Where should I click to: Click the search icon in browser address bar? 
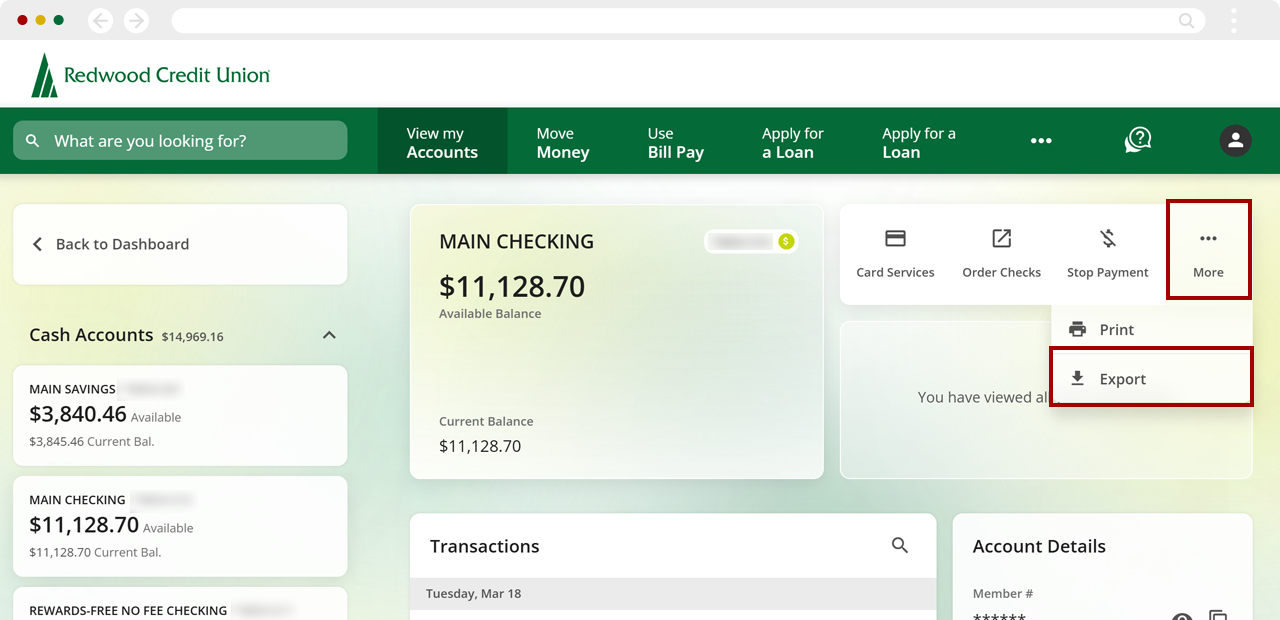[1186, 20]
